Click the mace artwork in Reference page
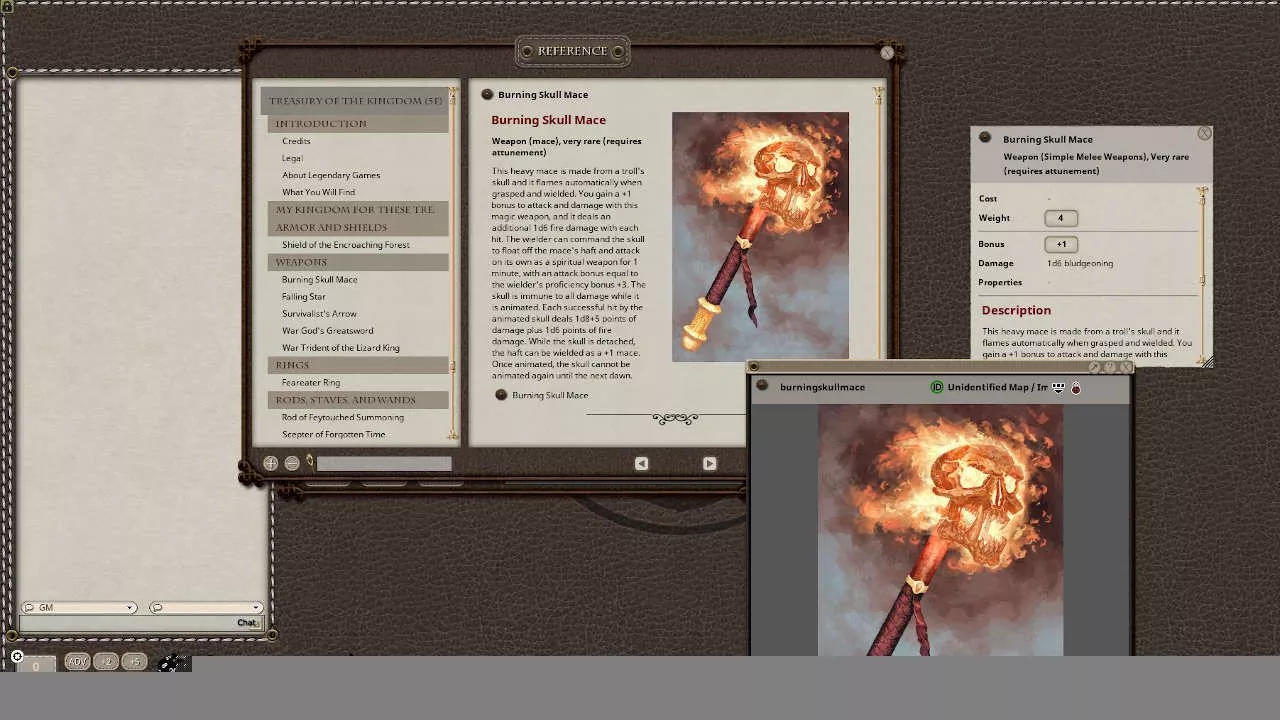This screenshot has height=720, width=1280. point(760,236)
